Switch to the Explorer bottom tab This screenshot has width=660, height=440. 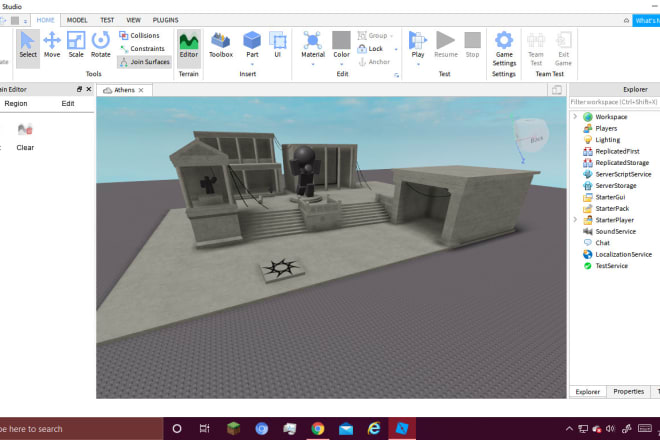click(588, 392)
